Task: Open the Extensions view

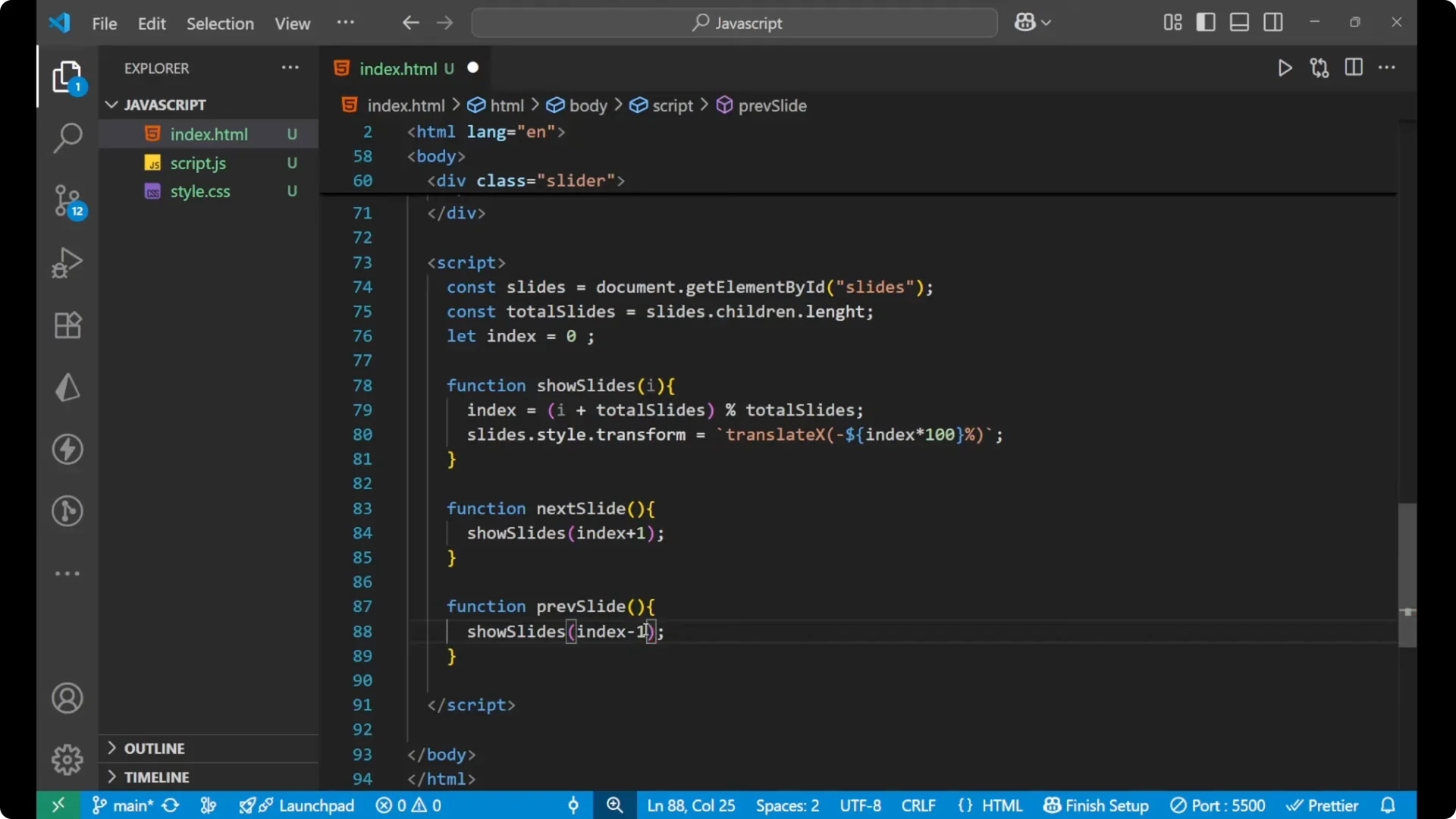Action: pyautogui.click(x=67, y=325)
